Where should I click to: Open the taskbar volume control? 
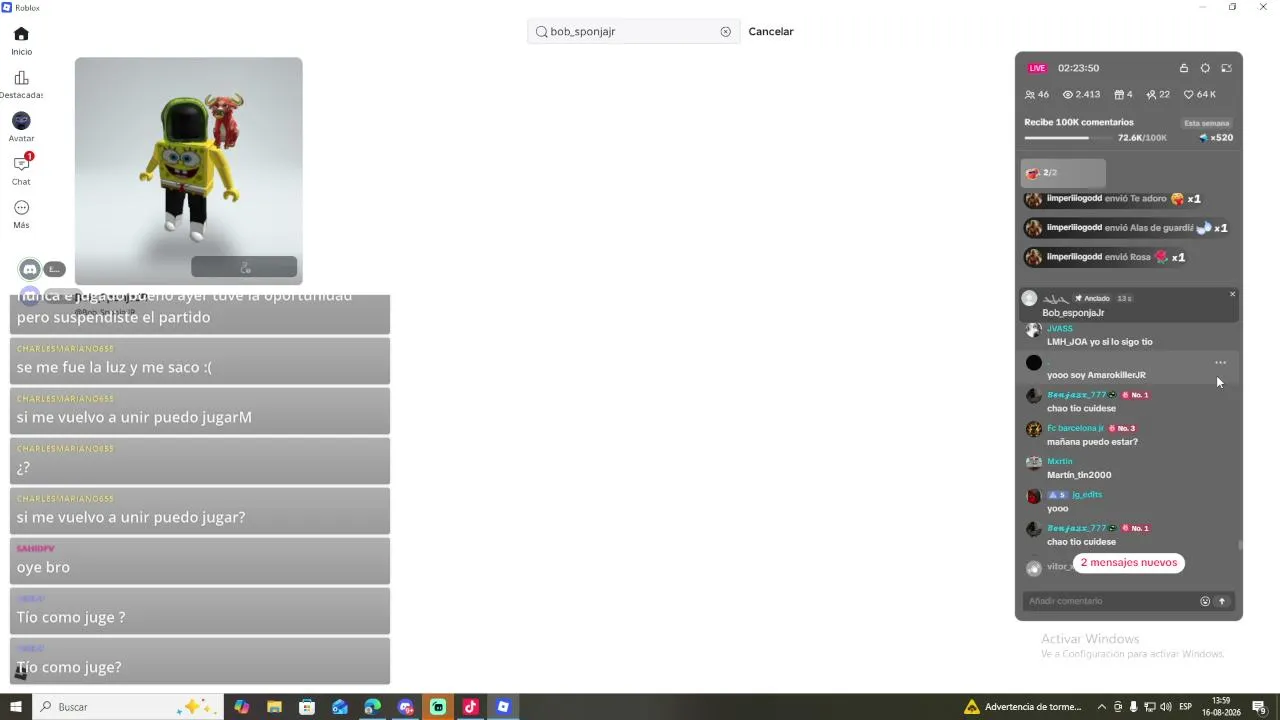(x=1166, y=707)
